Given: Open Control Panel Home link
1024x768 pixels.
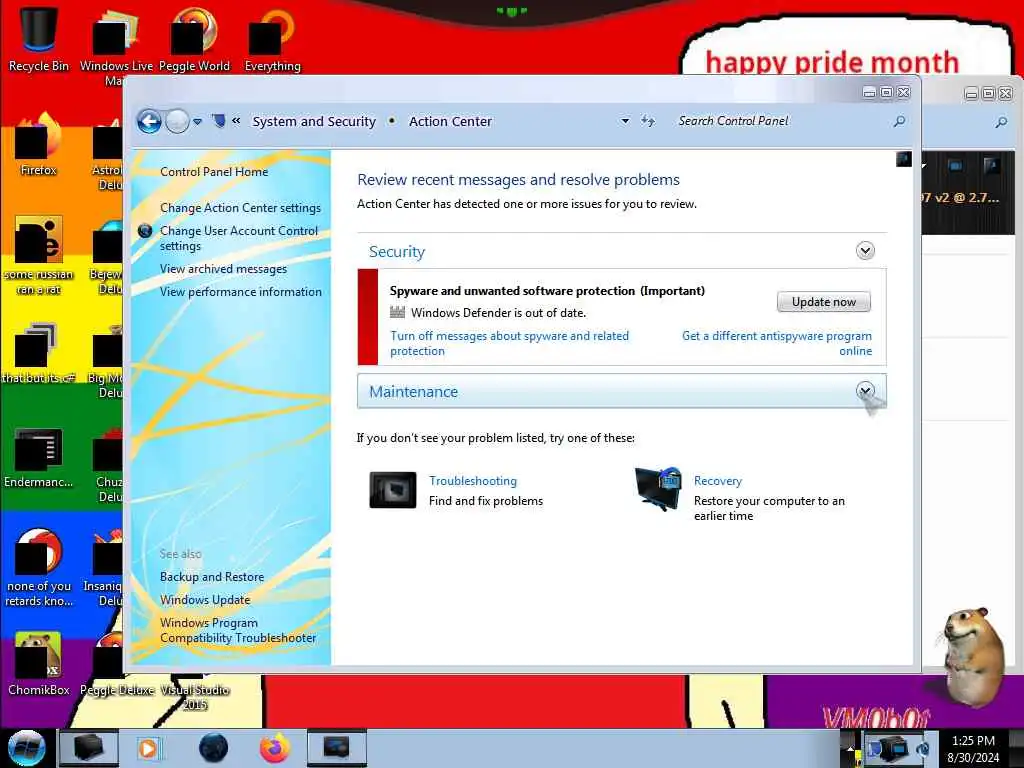Looking at the screenshot, I should pyautogui.click(x=214, y=172).
